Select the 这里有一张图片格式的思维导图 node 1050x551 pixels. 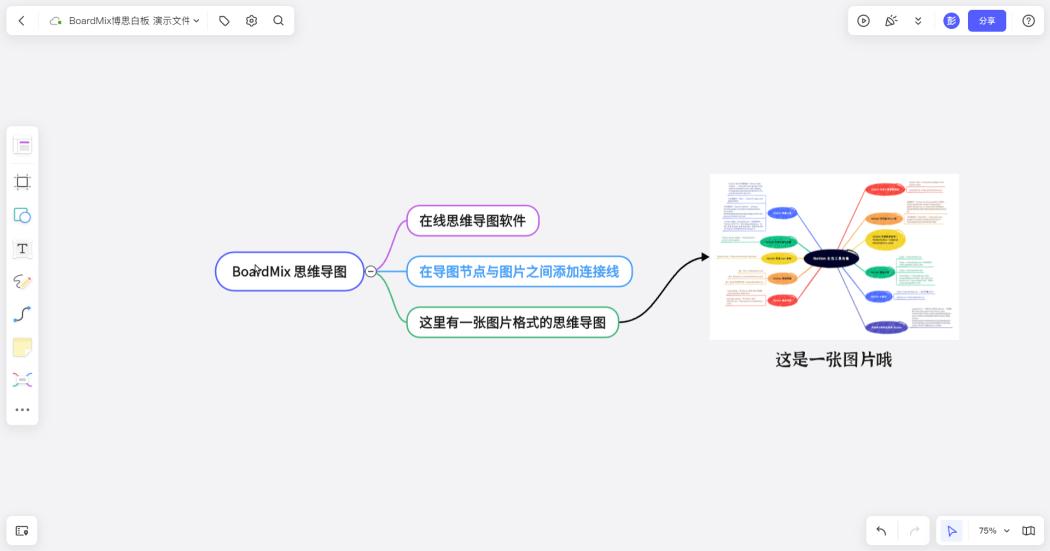pyautogui.click(x=512, y=322)
